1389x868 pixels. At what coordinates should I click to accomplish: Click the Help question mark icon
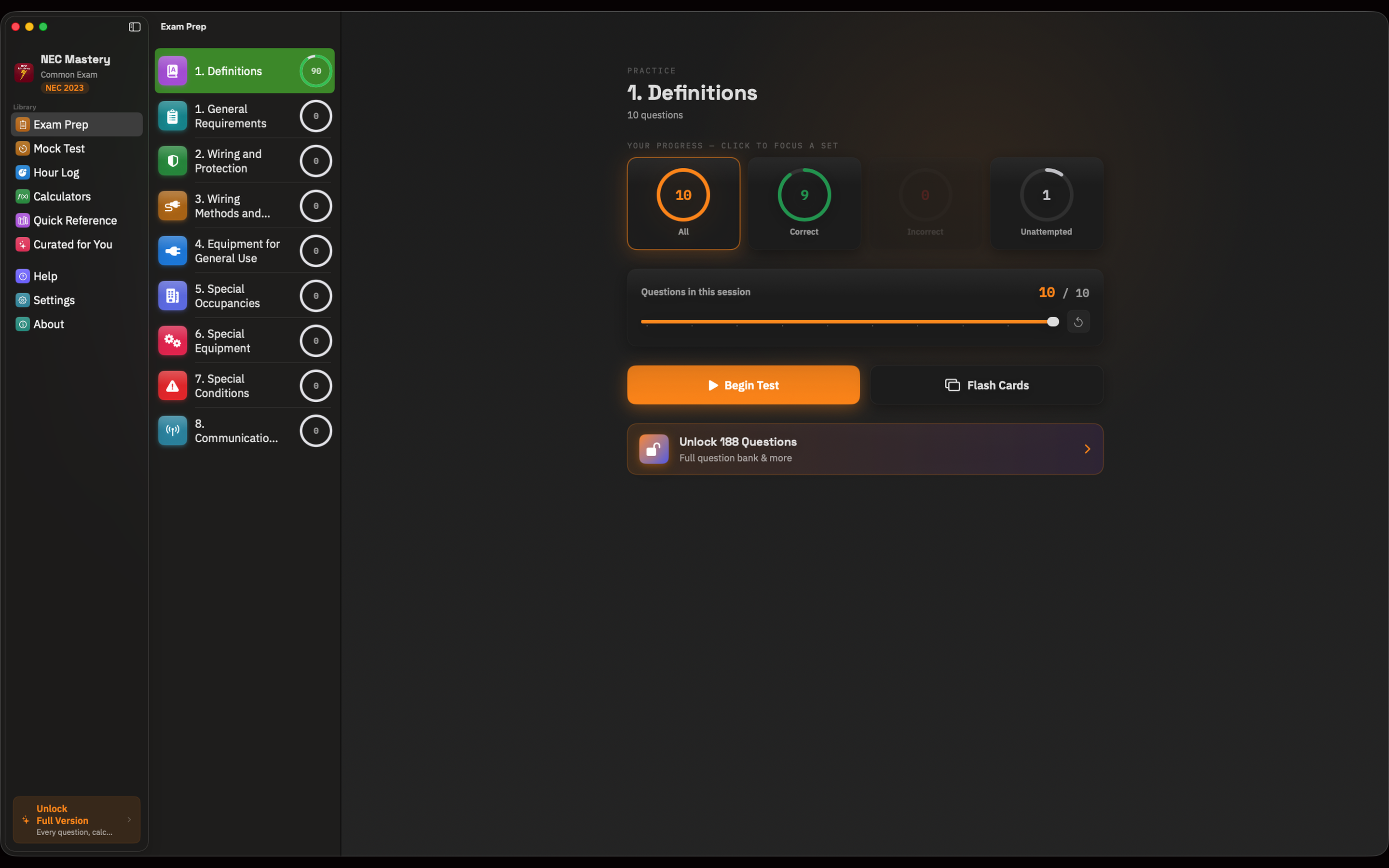pos(22,277)
